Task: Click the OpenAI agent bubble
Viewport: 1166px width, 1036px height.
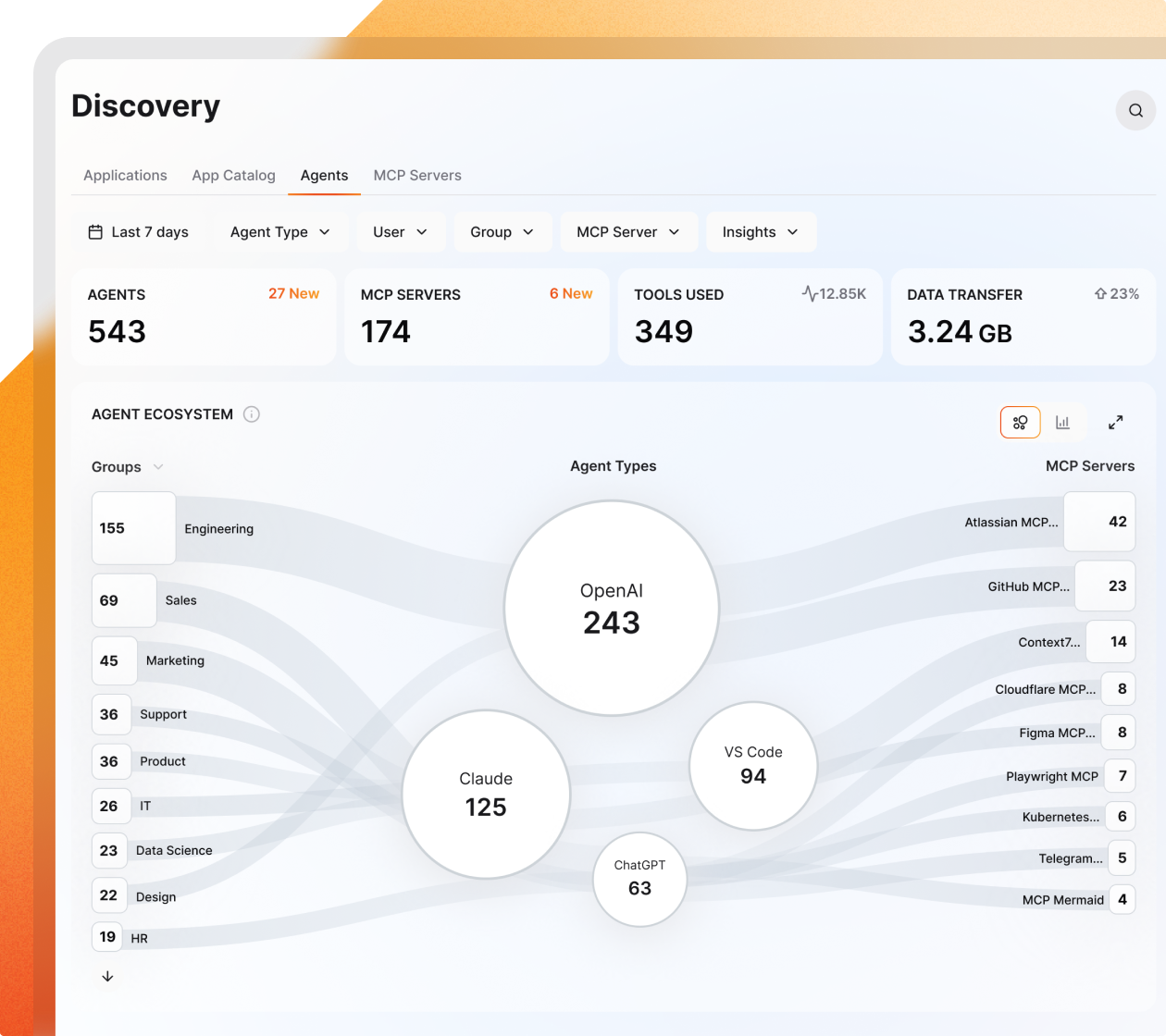Action: tap(612, 607)
